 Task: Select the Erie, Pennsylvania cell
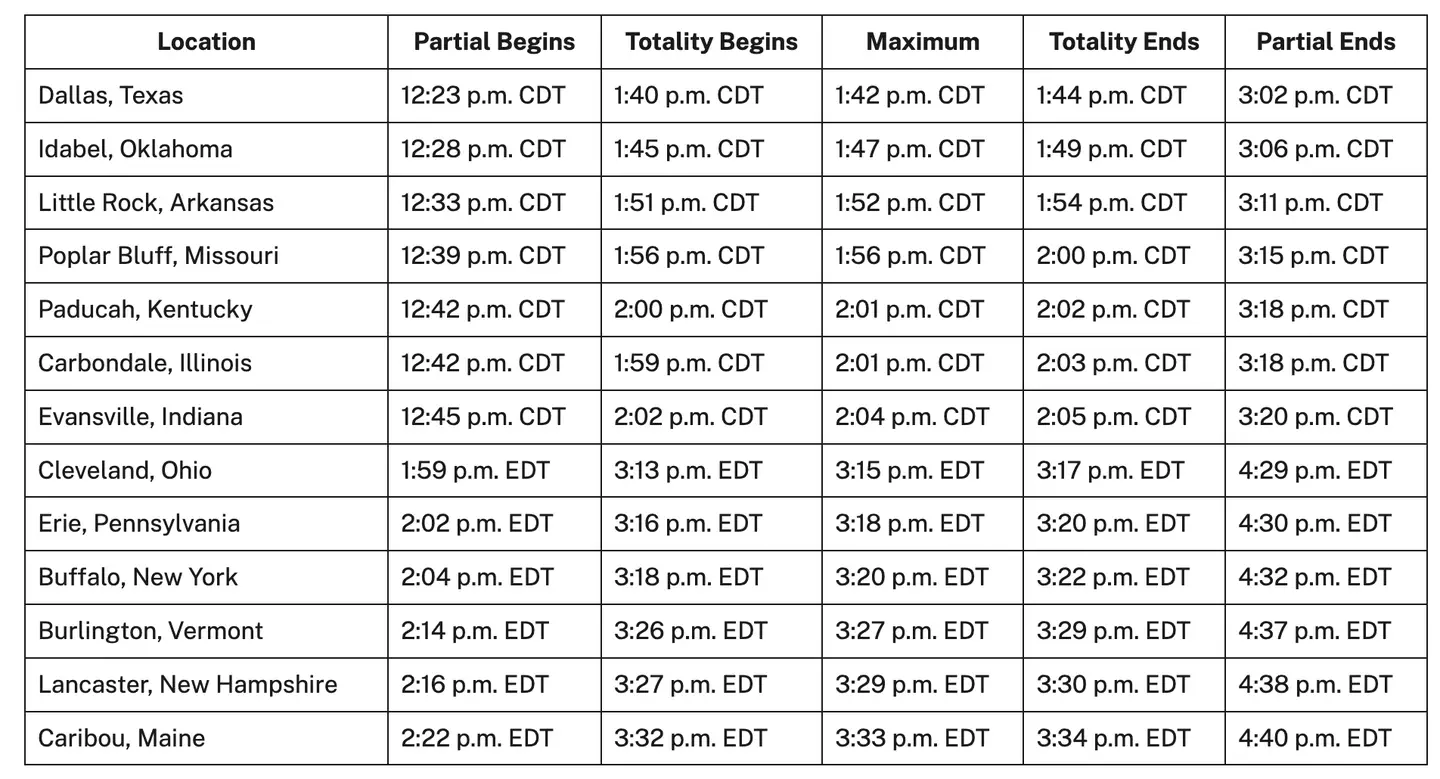click(x=139, y=524)
